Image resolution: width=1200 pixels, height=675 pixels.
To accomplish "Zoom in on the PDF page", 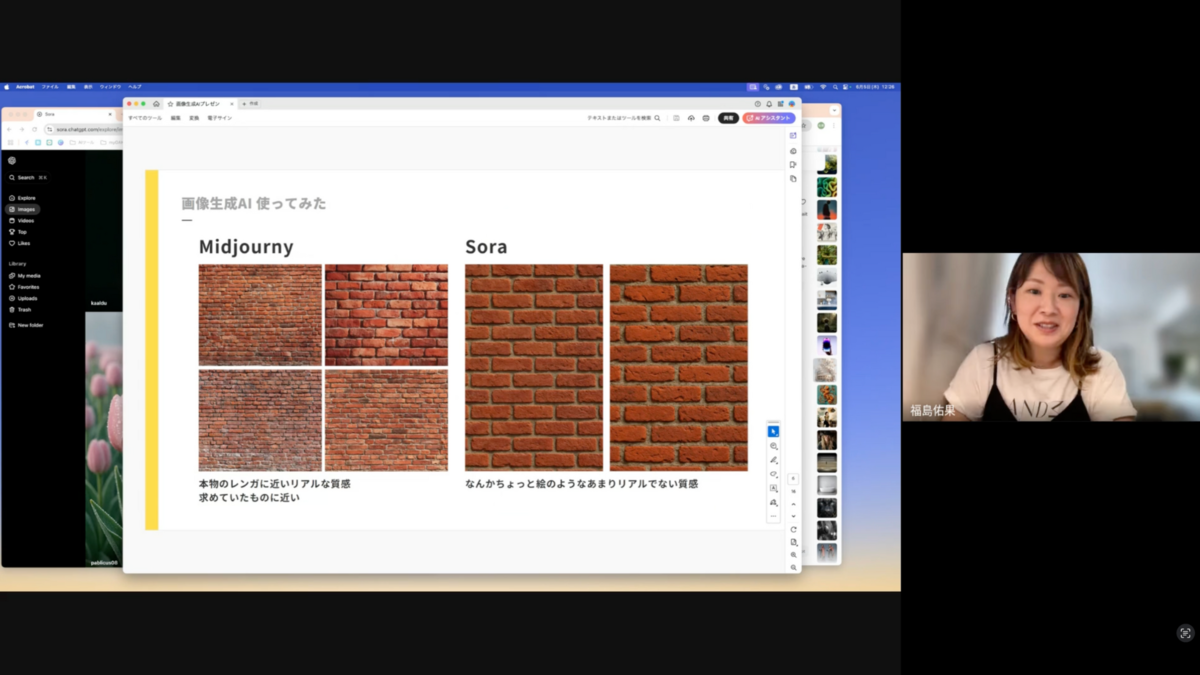I will point(793,555).
